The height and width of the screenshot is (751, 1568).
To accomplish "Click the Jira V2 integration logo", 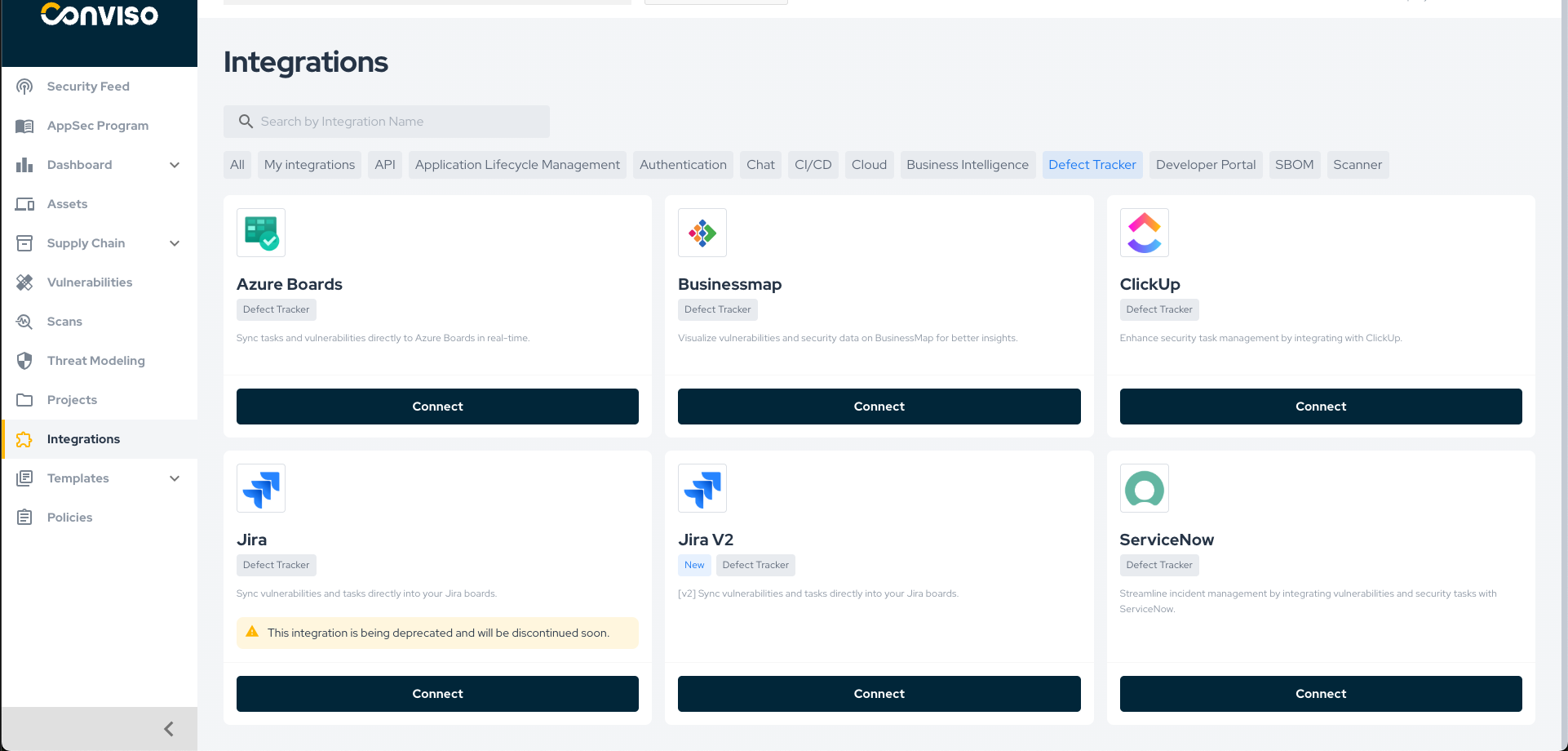I will pyautogui.click(x=702, y=487).
